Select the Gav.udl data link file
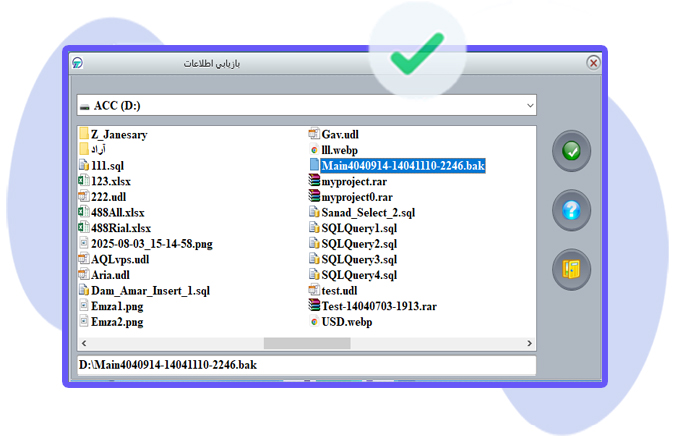This screenshot has height=436, width=682. click(339, 134)
